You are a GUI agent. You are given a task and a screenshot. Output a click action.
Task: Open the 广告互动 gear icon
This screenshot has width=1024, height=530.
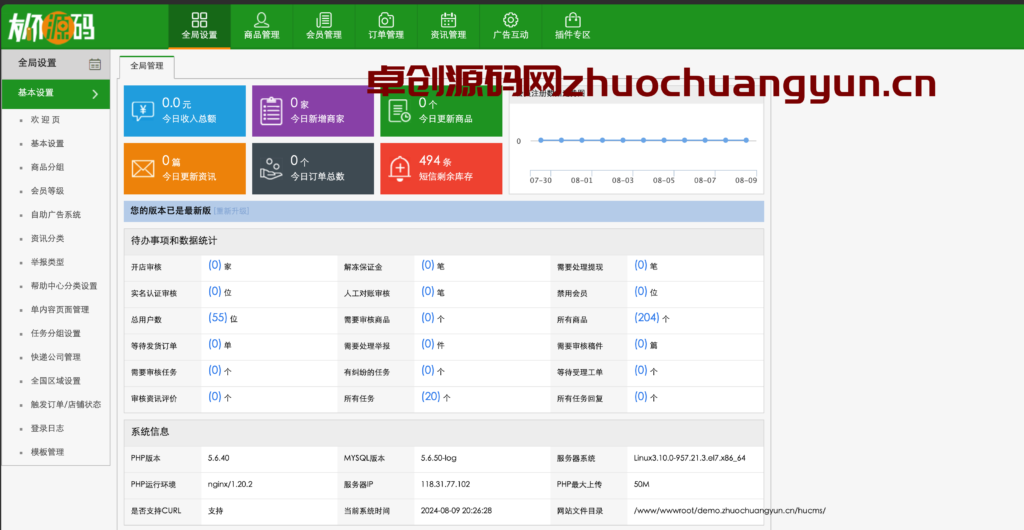510,20
